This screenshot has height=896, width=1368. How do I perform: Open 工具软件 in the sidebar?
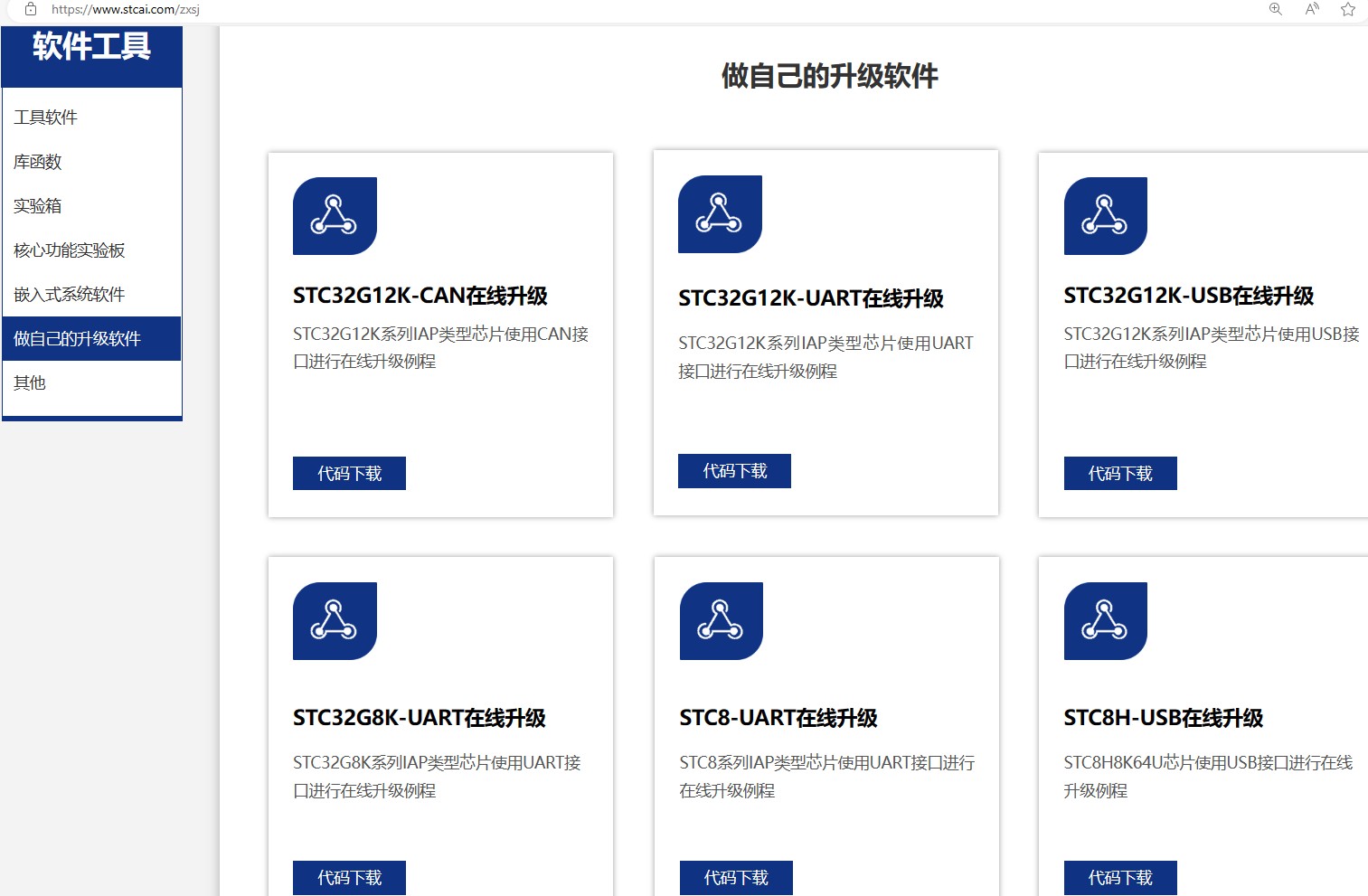click(92, 118)
